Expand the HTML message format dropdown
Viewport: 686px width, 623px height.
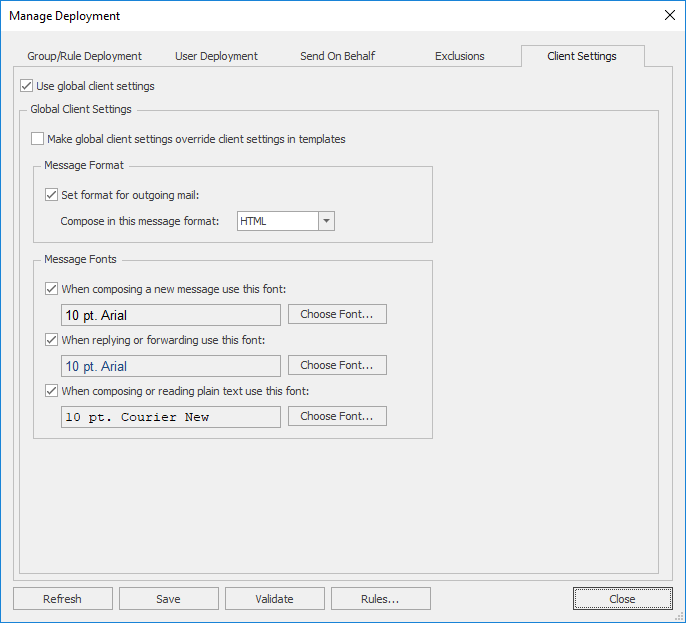pyautogui.click(x=326, y=221)
